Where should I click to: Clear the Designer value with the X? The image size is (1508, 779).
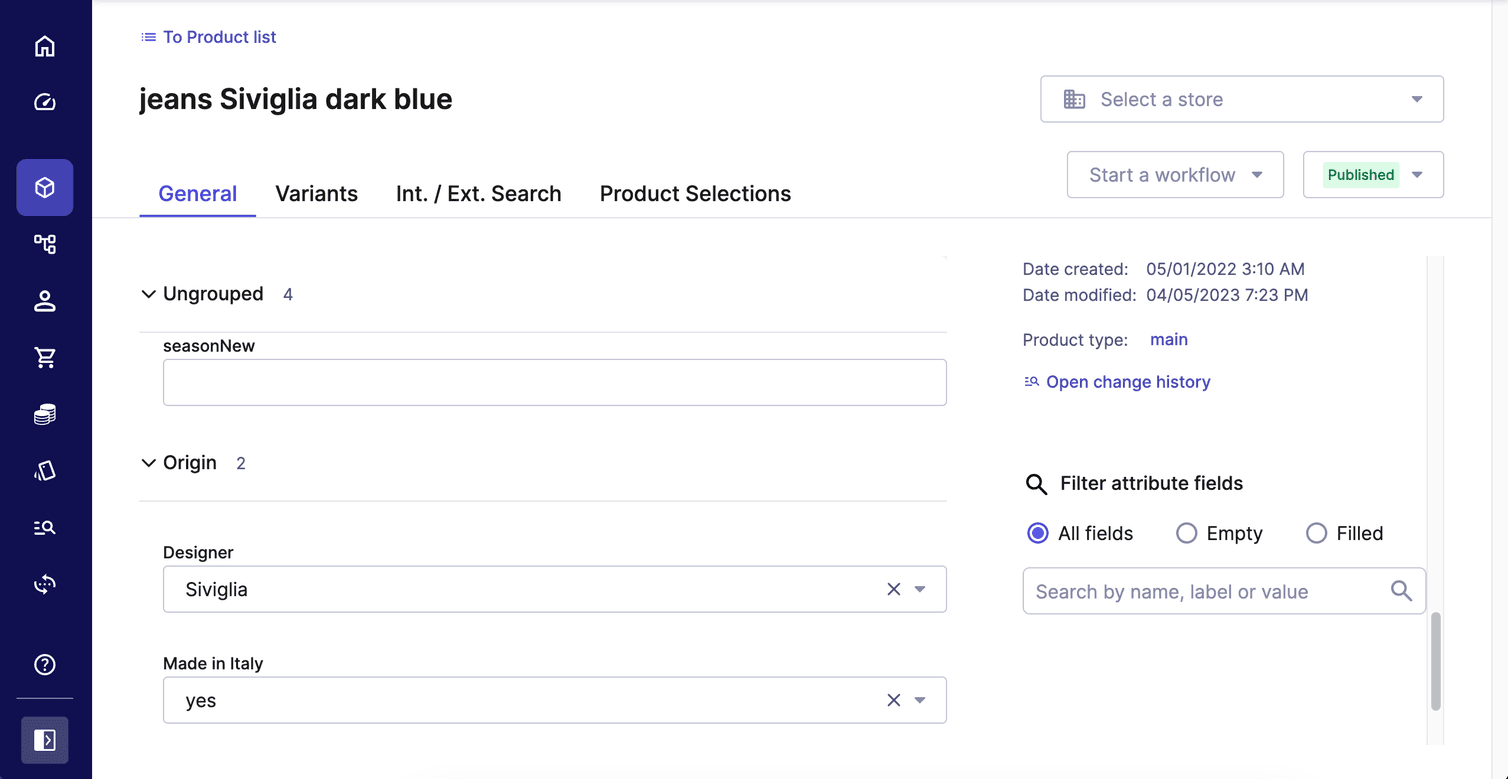(x=893, y=589)
